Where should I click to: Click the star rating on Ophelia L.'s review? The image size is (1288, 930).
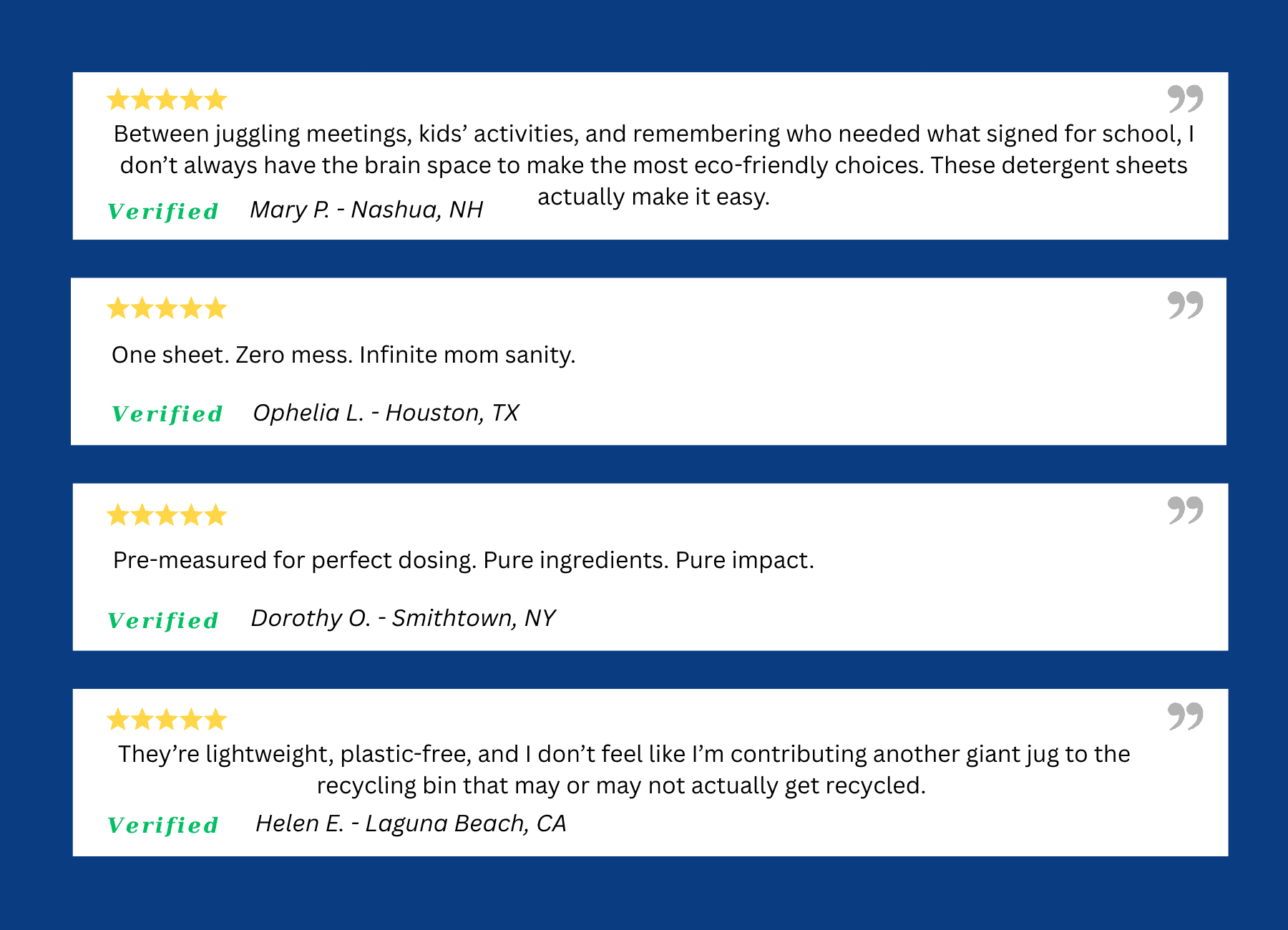[x=167, y=308]
